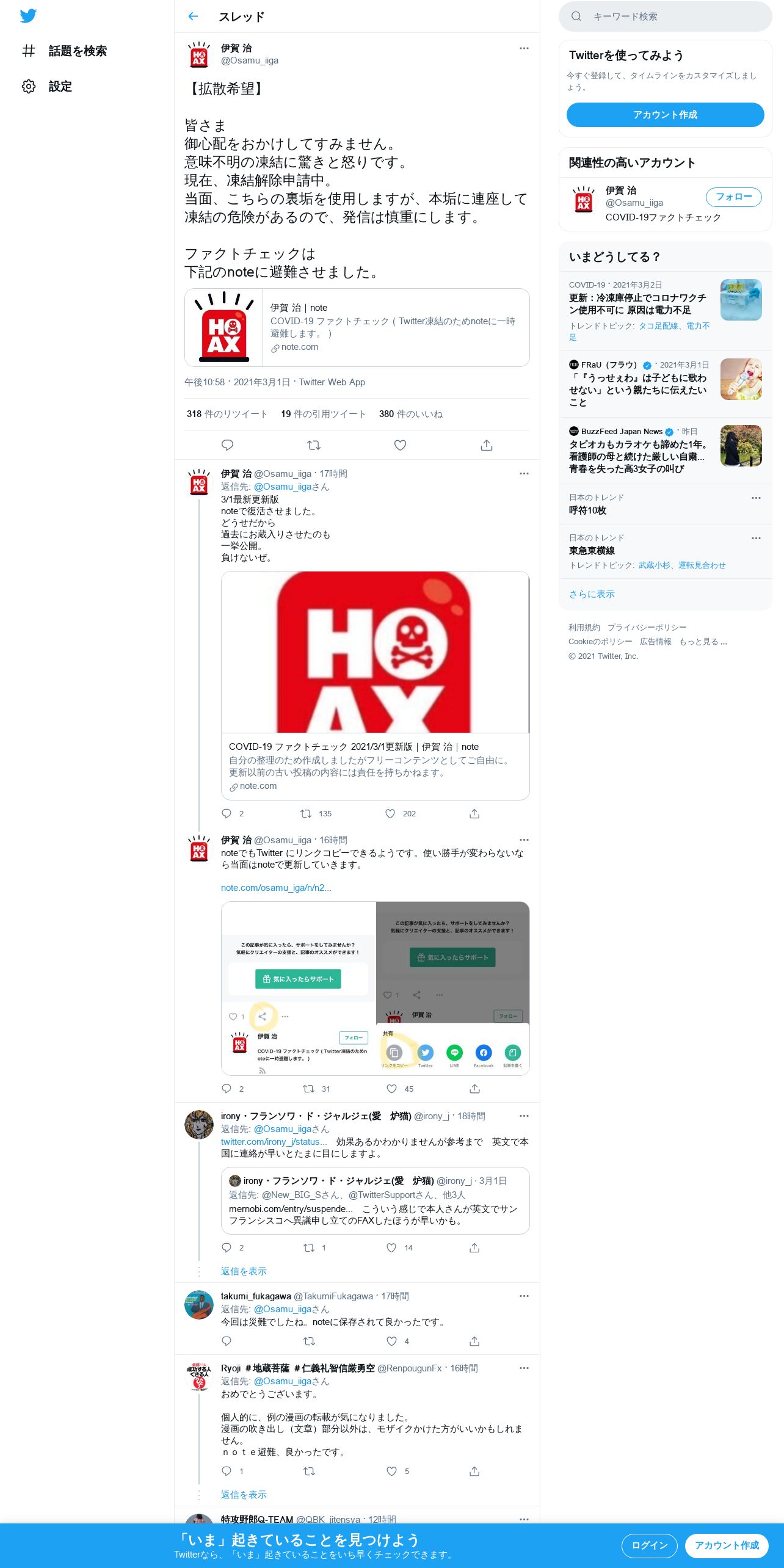This screenshot has height=1568, width=784.
Task: Like heart icon under the main tweet
Action: click(x=400, y=445)
